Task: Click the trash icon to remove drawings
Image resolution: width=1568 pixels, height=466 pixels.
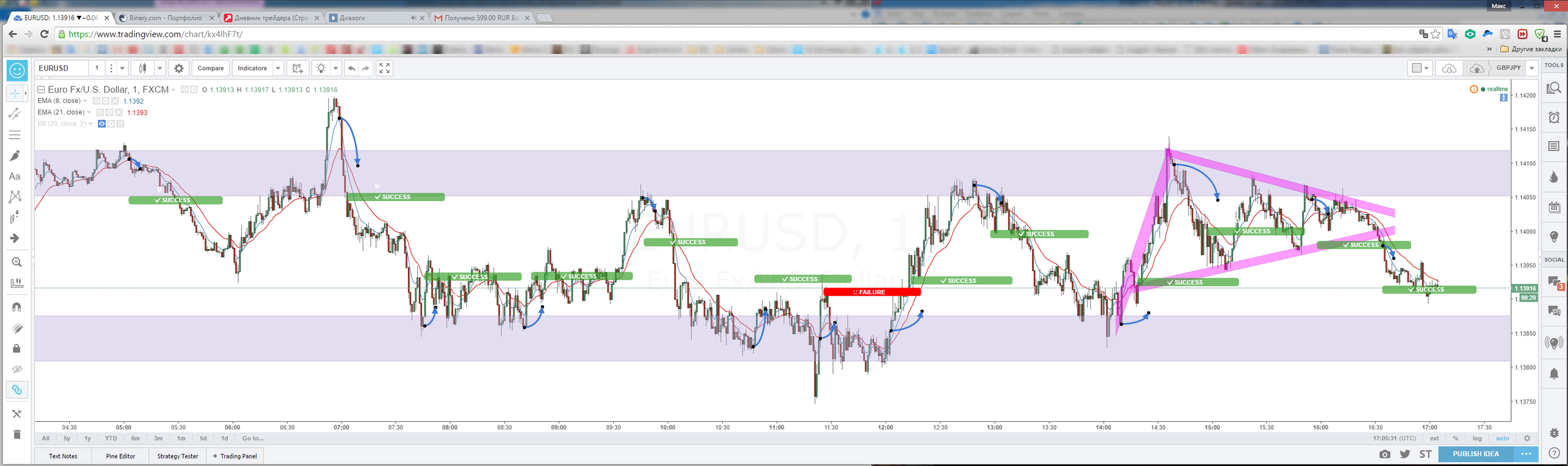Action: [17, 435]
